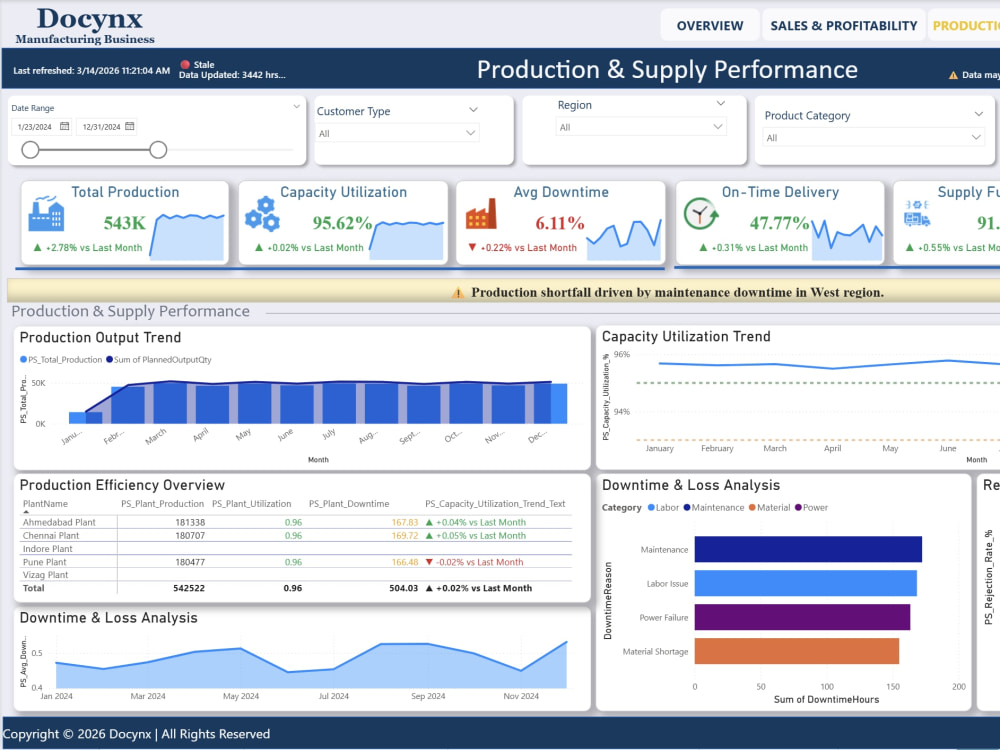Select the July bar in Production Output Trend
Image resolution: width=1000 pixels, height=750 pixels.
[x=340, y=403]
